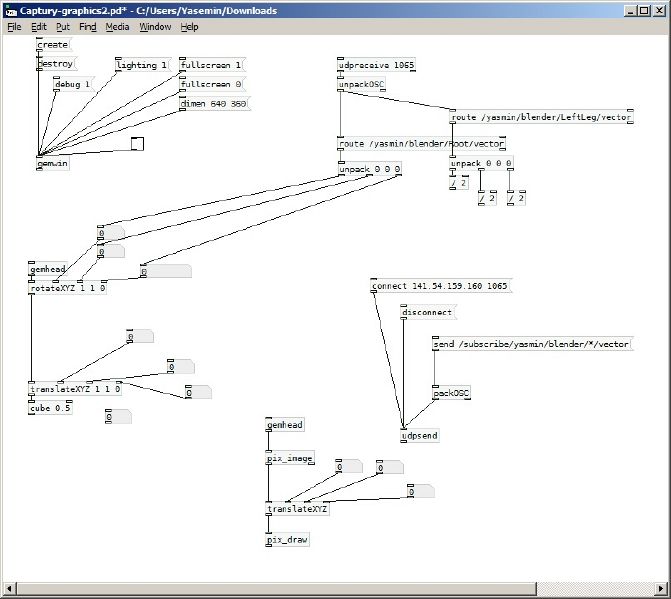Click the 'create' message box
The height and width of the screenshot is (599, 671).
52,45
